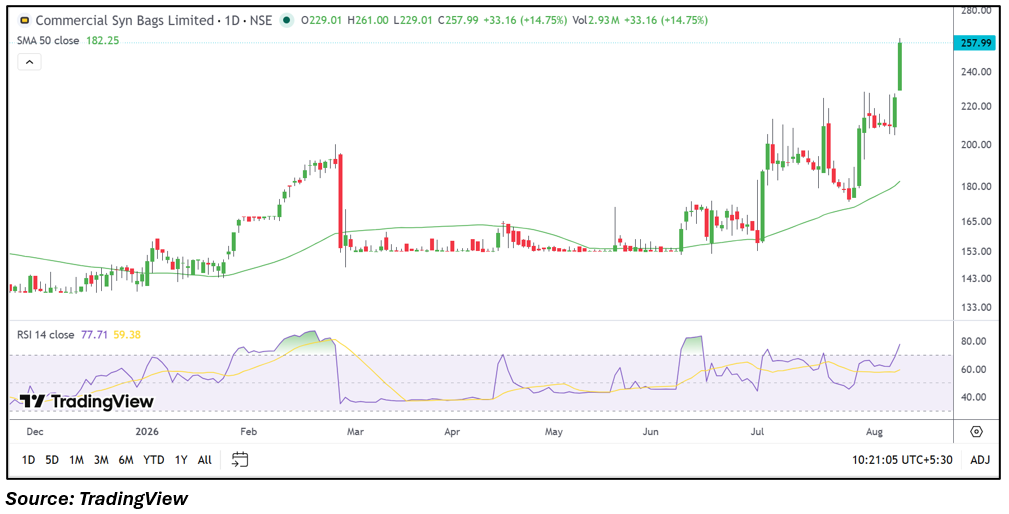Open the date range calendar icon
1009x514 pixels.
240,459
